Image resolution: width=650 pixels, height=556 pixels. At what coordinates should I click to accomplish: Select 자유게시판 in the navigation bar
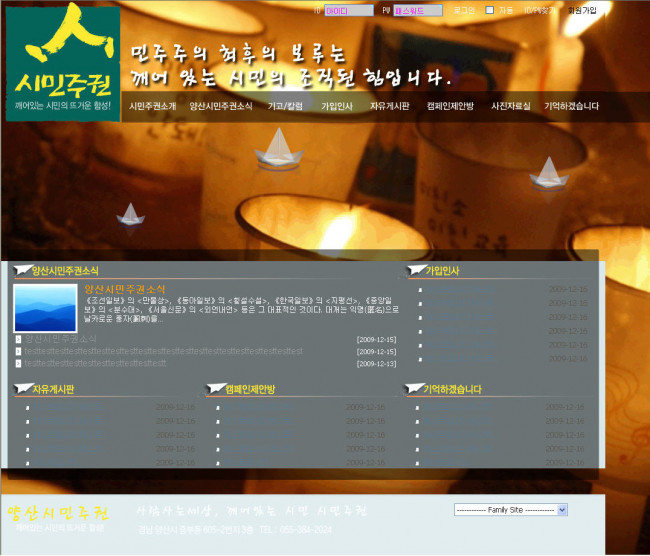[x=390, y=106]
